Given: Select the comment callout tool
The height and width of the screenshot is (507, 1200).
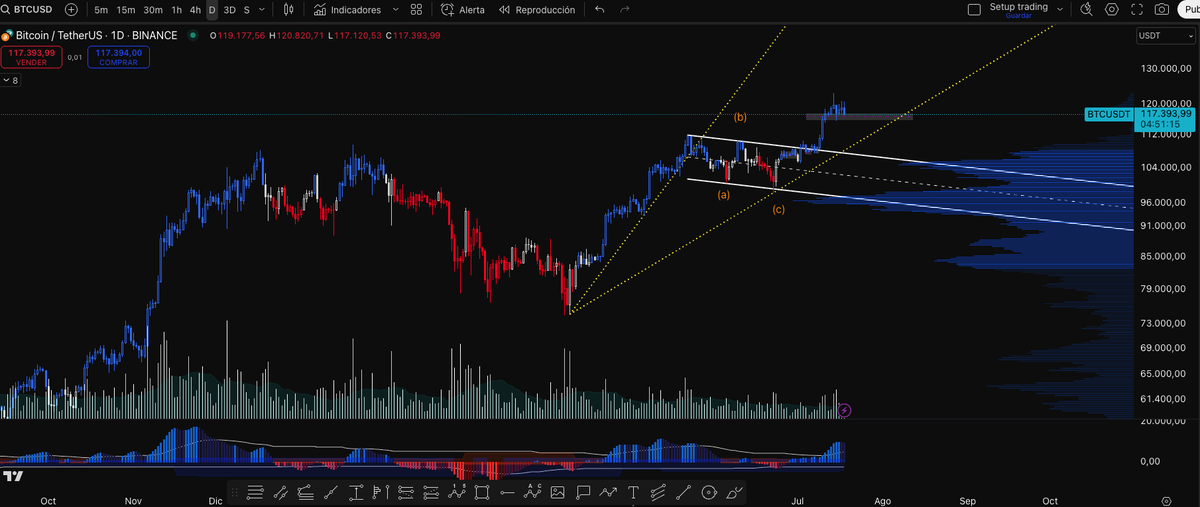Looking at the screenshot, I should pos(583,492).
